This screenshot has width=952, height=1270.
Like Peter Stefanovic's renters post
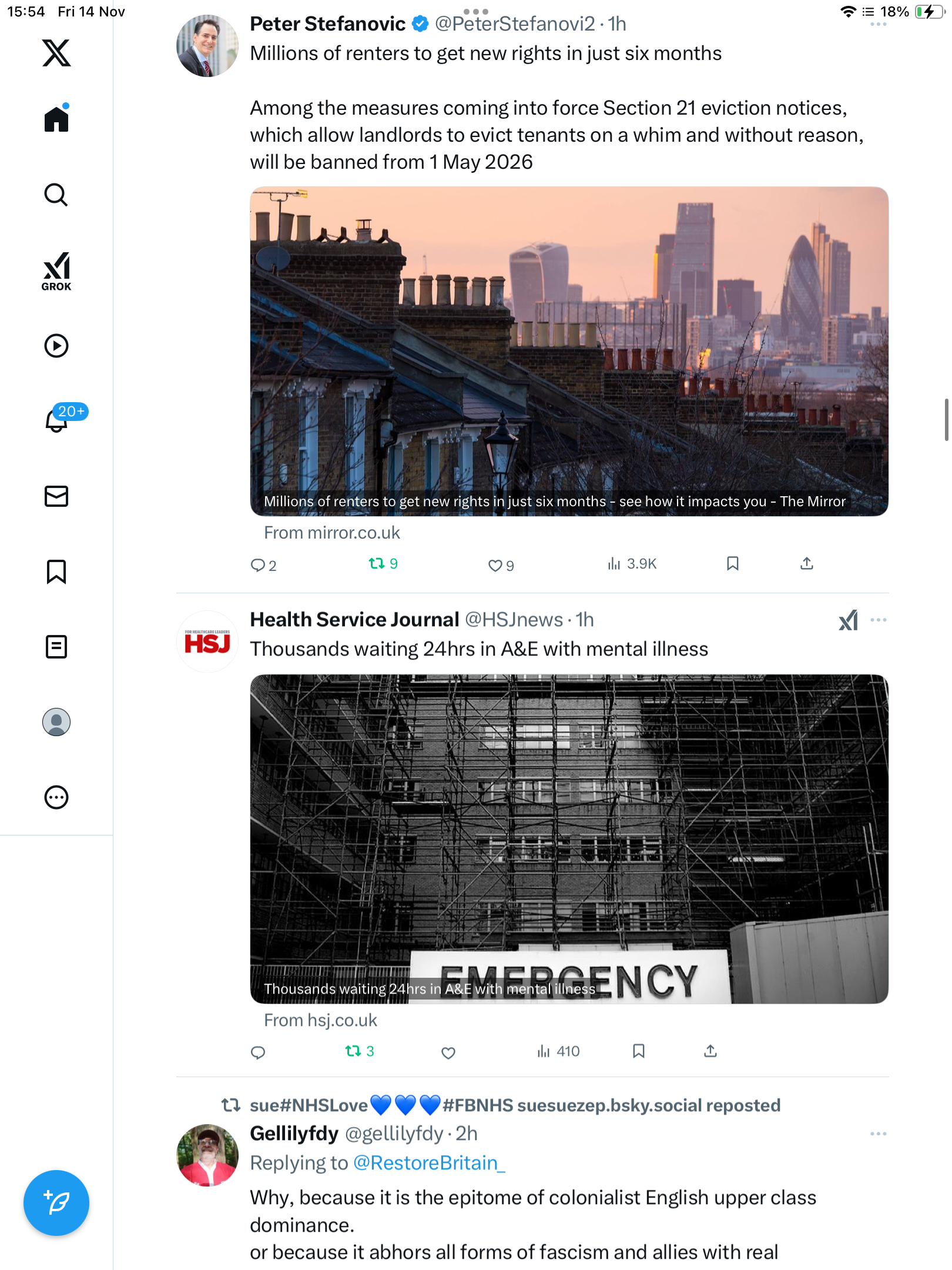495,565
